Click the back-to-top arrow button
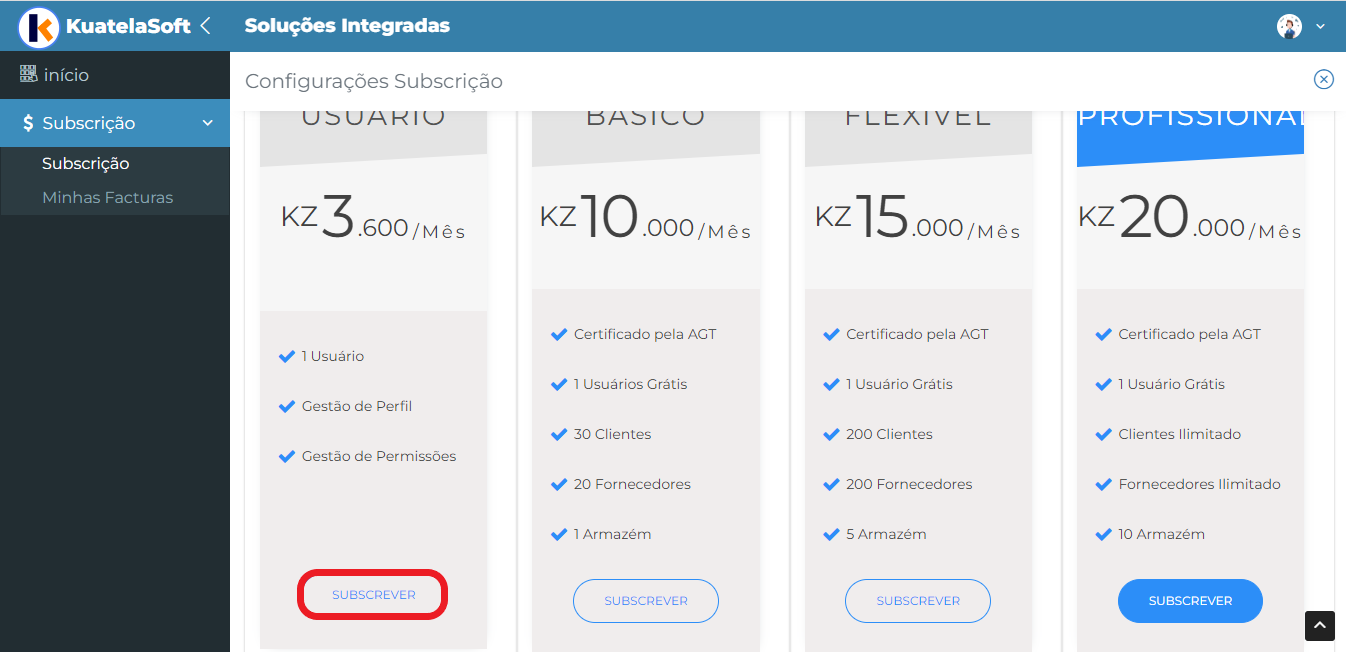Image resolution: width=1346 pixels, height=652 pixels. pos(1320,626)
